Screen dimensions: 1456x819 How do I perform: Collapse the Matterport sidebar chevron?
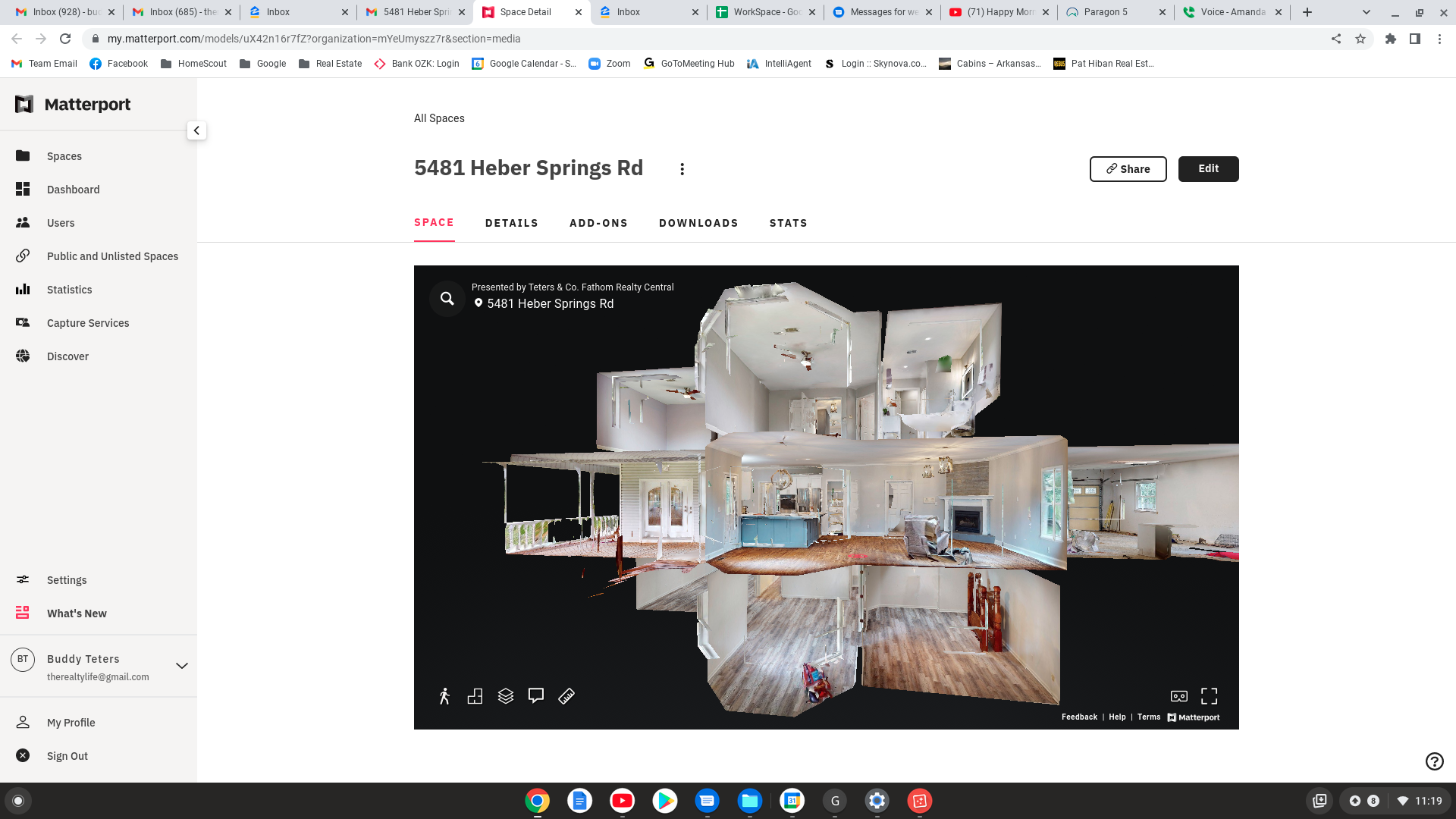196,130
